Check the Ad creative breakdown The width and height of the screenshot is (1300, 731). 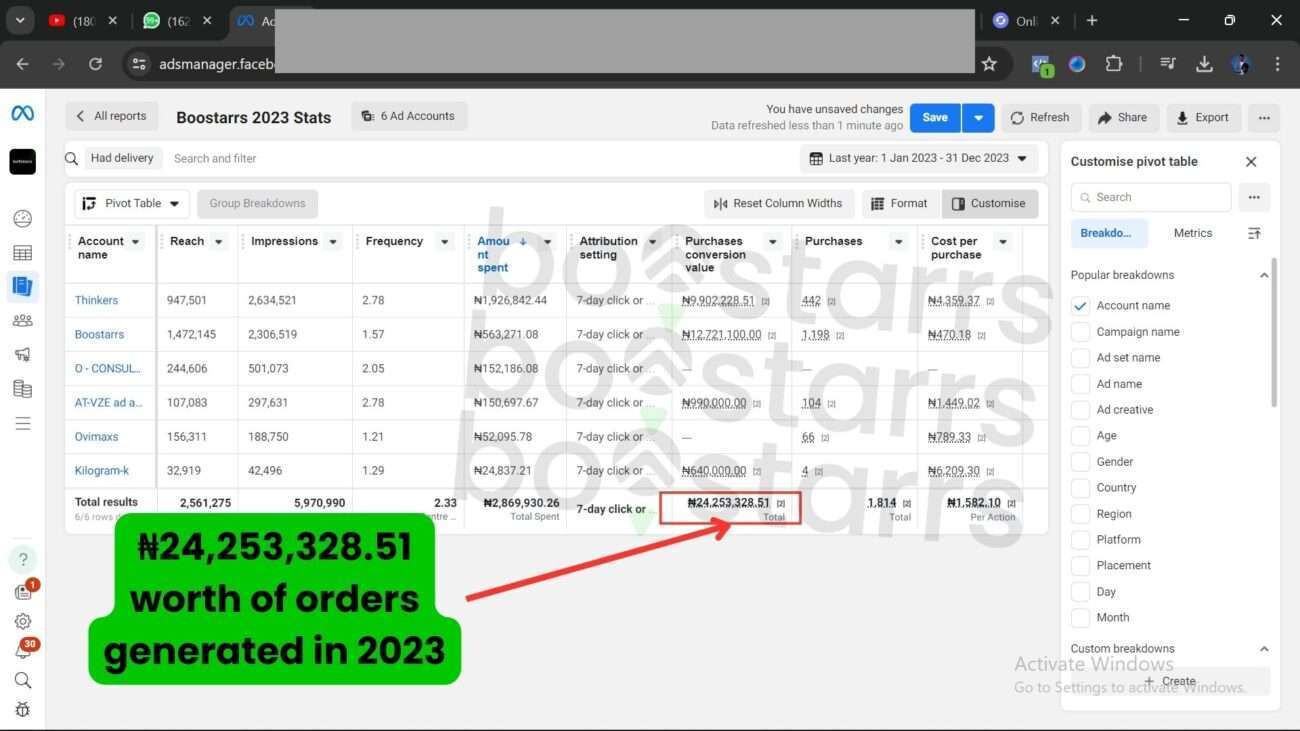(1080, 409)
